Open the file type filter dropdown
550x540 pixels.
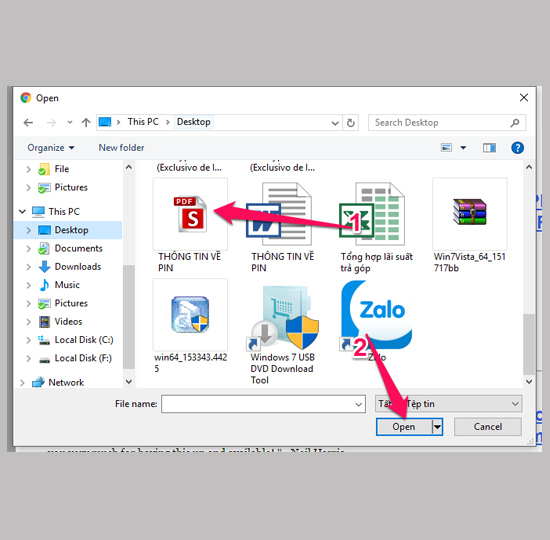pos(515,404)
